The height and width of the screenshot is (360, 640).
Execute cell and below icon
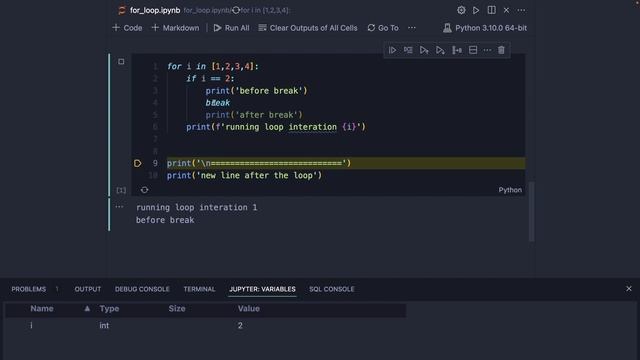click(440, 50)
